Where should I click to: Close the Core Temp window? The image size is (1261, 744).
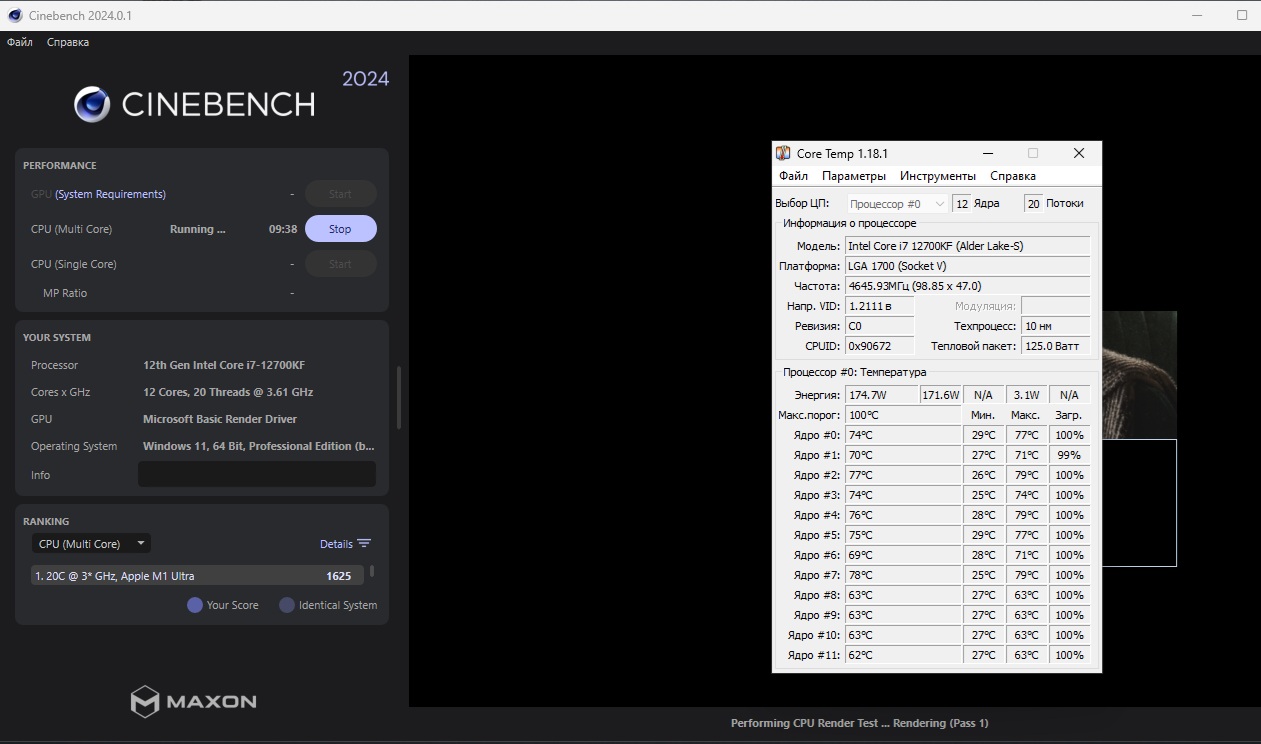point(1078,153)
